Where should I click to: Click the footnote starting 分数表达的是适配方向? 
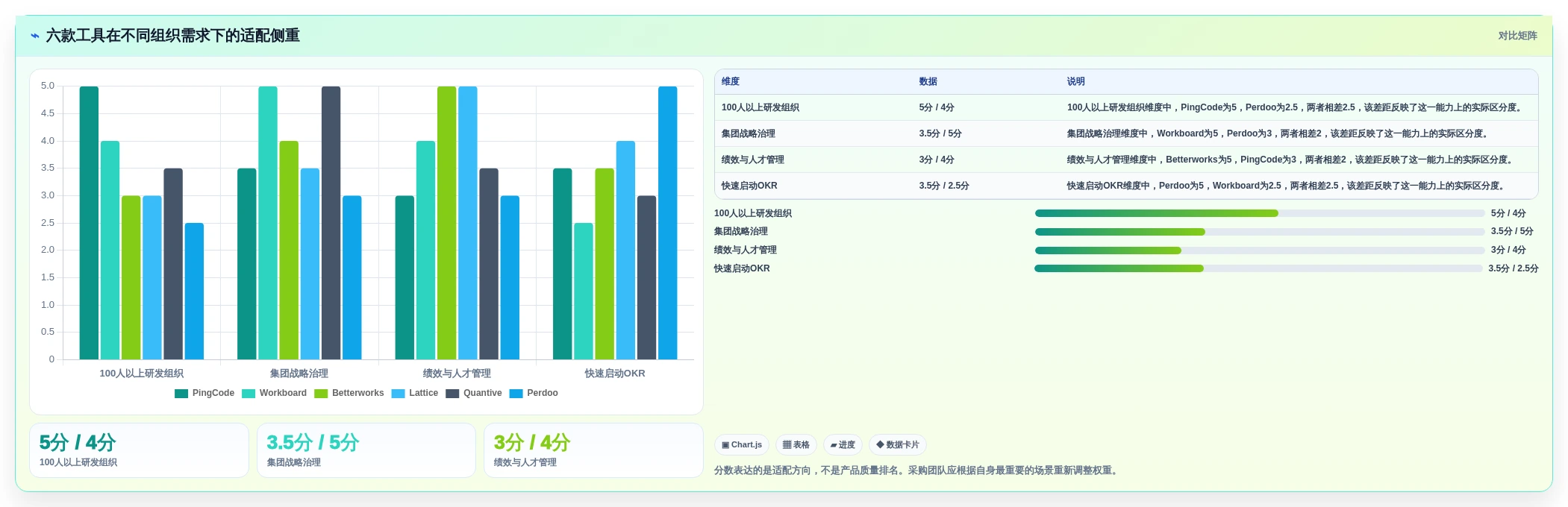pyautogui.click(x=917, y=470)
